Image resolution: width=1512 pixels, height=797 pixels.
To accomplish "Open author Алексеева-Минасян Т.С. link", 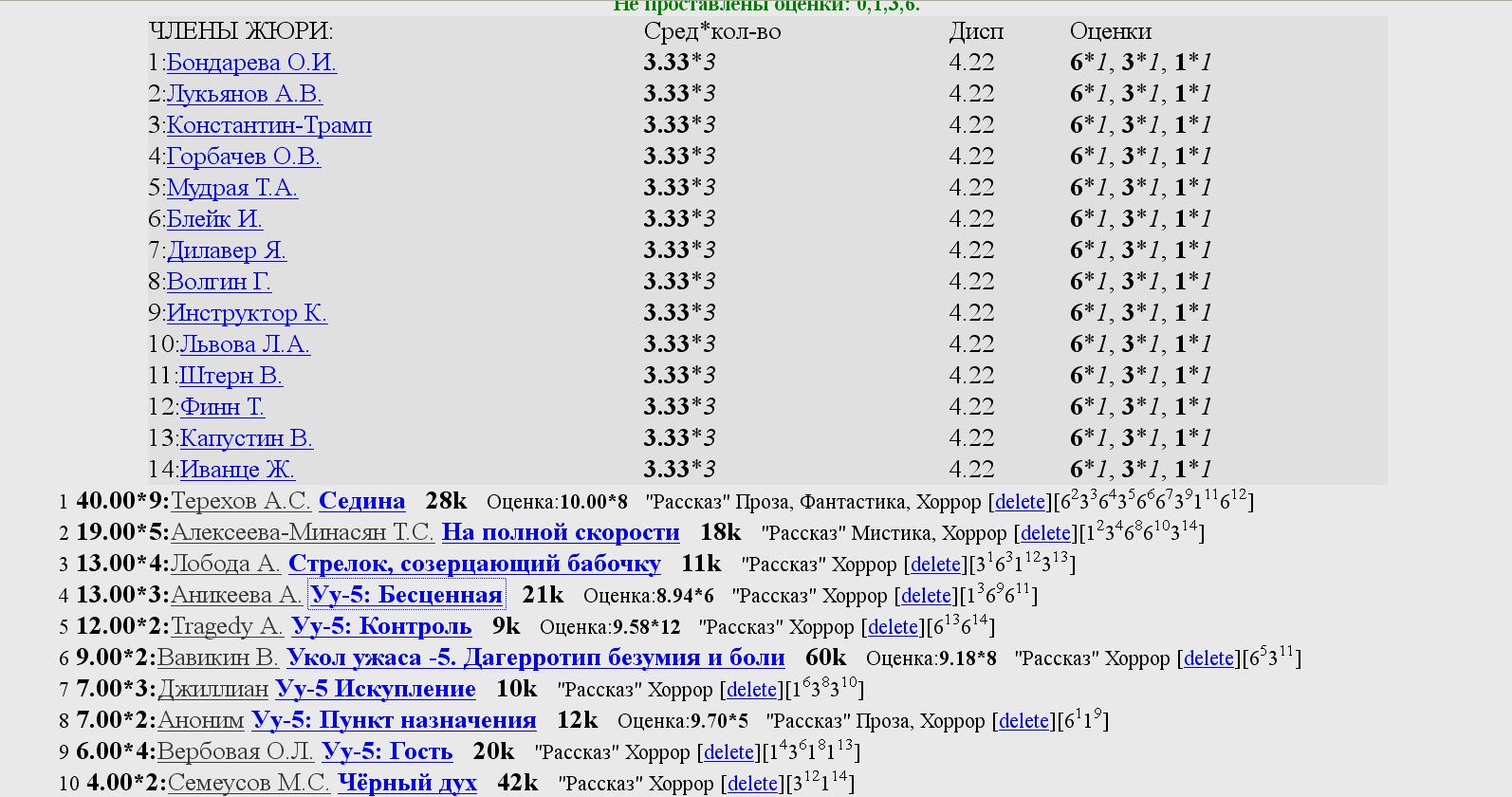I will tap(302, 532).
